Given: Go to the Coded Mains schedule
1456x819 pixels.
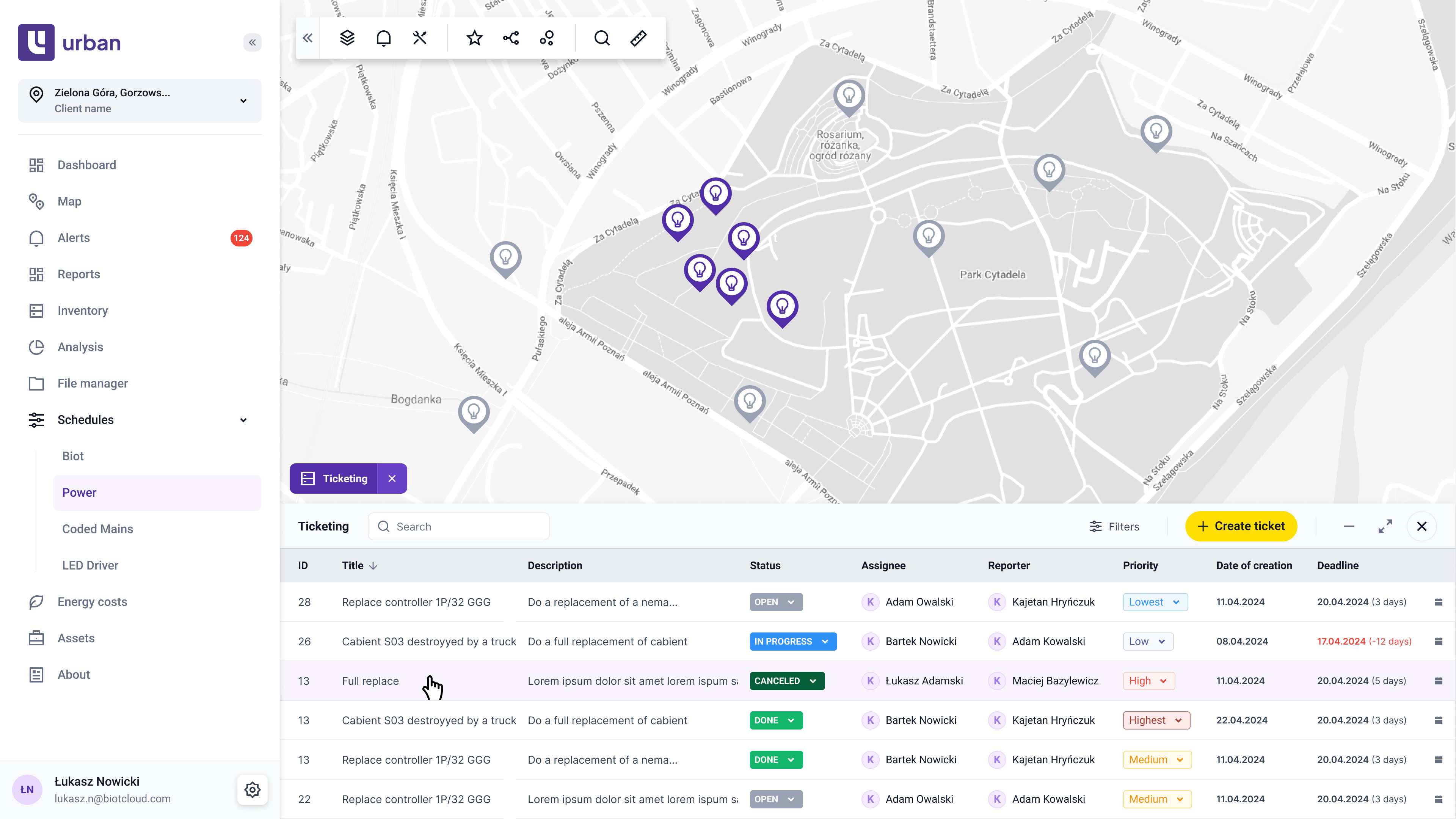Looking at the screenshot, I should 97,529.
